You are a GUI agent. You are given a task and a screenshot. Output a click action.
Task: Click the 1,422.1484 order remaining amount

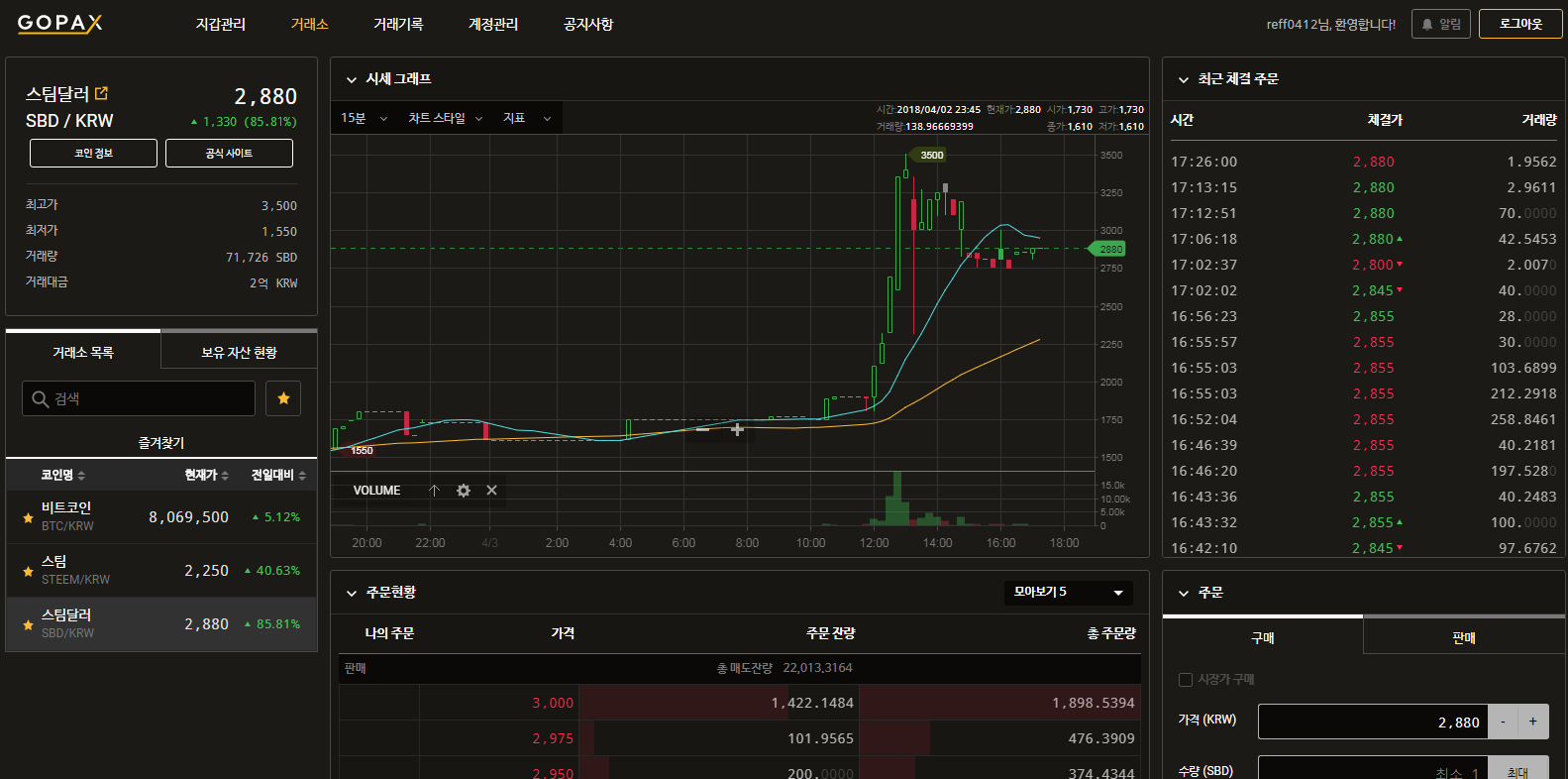(812, 703)
